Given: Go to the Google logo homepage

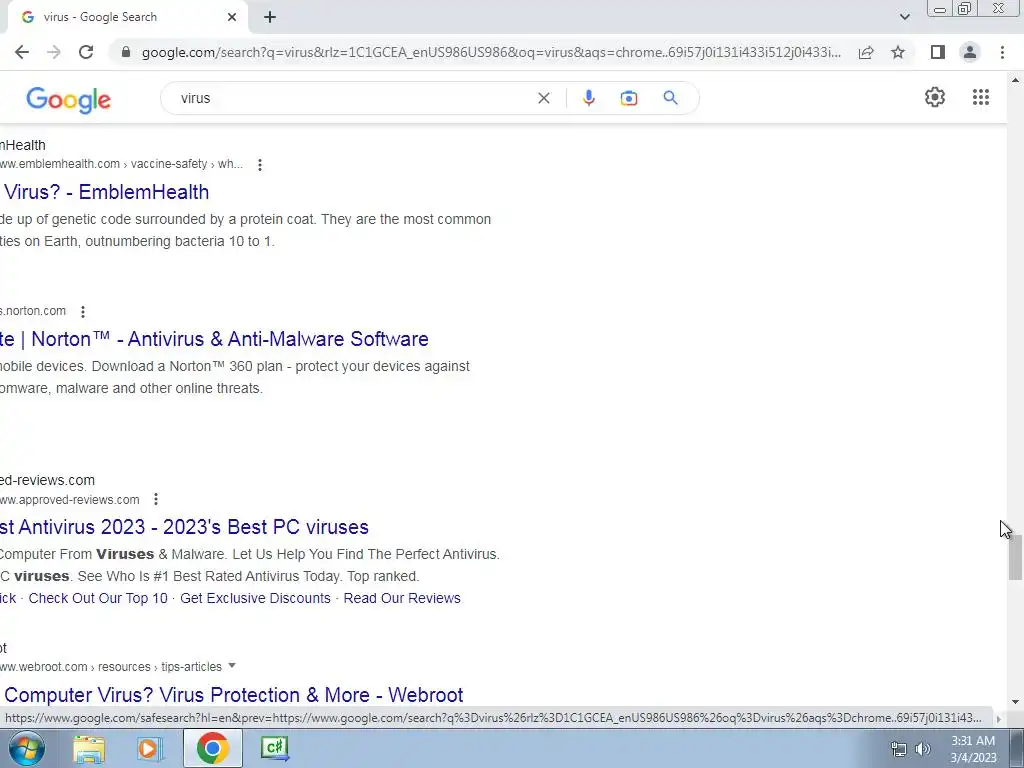Looking at the screenshot, I should [x=68, y=99].
